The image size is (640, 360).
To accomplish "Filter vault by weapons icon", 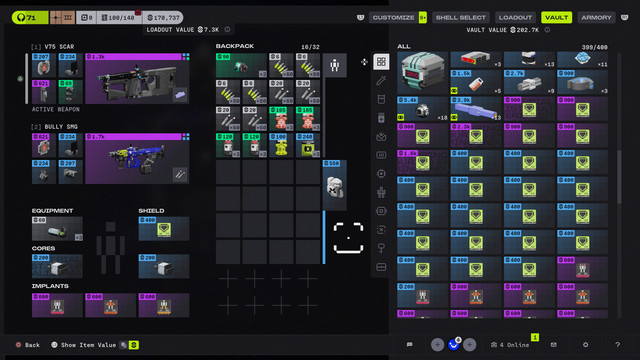I will pos(381,80).
